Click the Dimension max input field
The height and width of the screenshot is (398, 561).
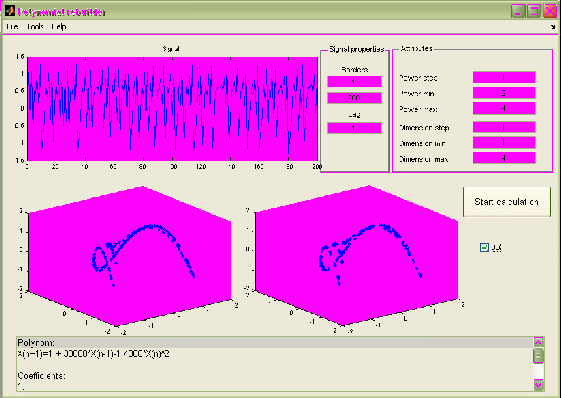click(504, 158)
